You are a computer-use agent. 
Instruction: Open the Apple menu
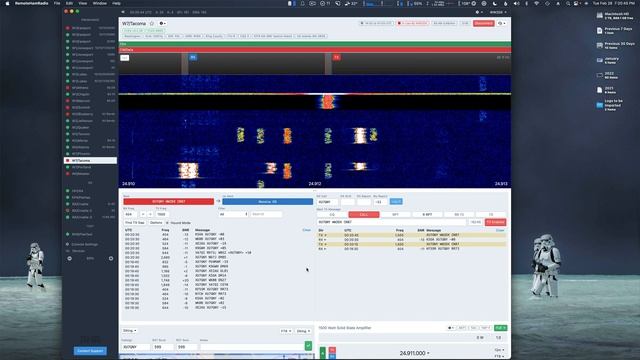tap(7, 3)
